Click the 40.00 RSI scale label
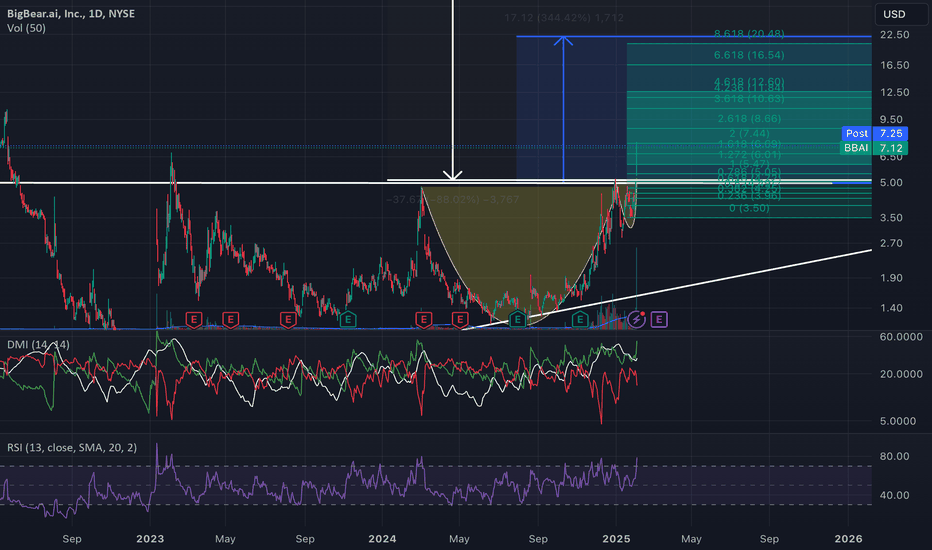 (x=895, y=495)
